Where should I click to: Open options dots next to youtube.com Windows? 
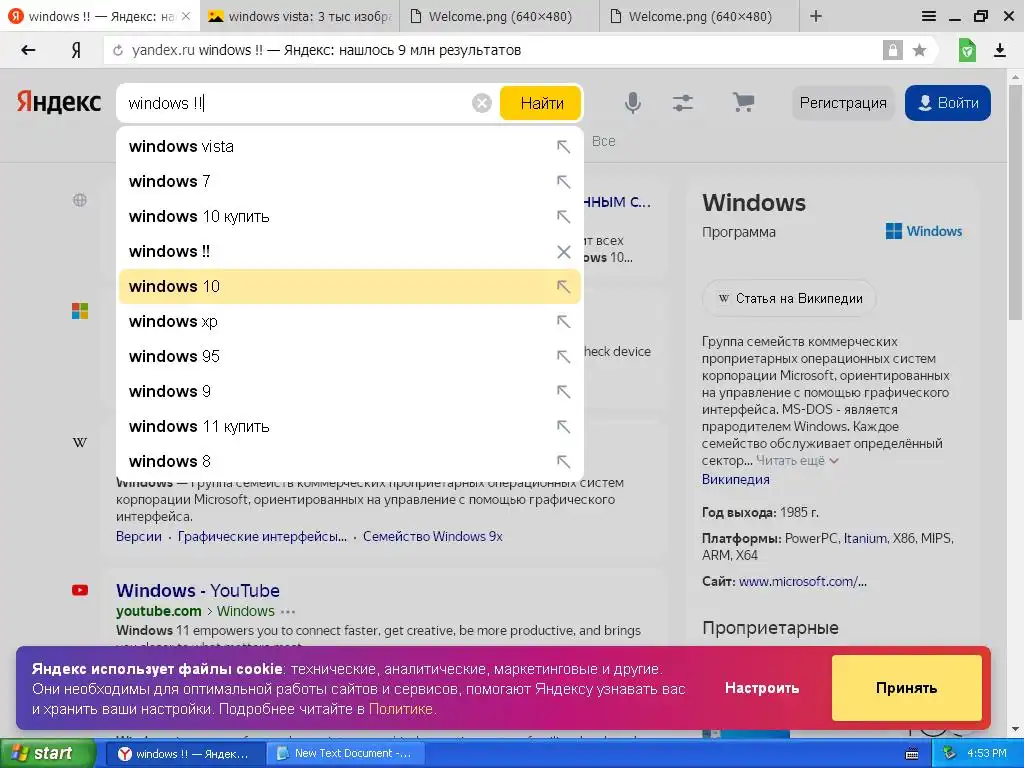(288, 612)
